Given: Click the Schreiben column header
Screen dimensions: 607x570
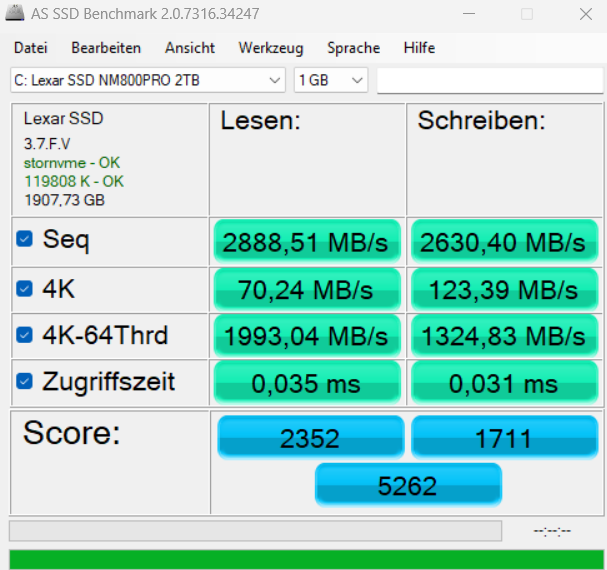Looking at the screenshot, I should click(x=481, y=120).
